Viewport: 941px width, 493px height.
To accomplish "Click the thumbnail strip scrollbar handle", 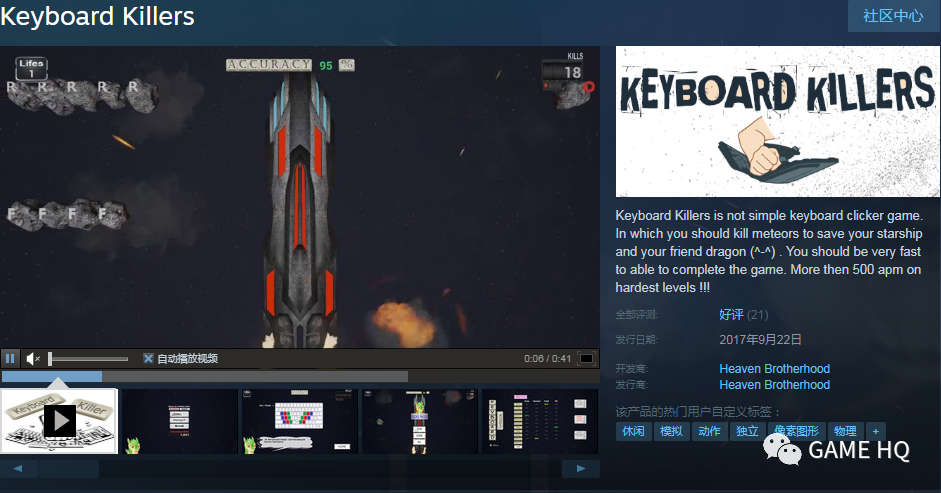I will 69,468.
